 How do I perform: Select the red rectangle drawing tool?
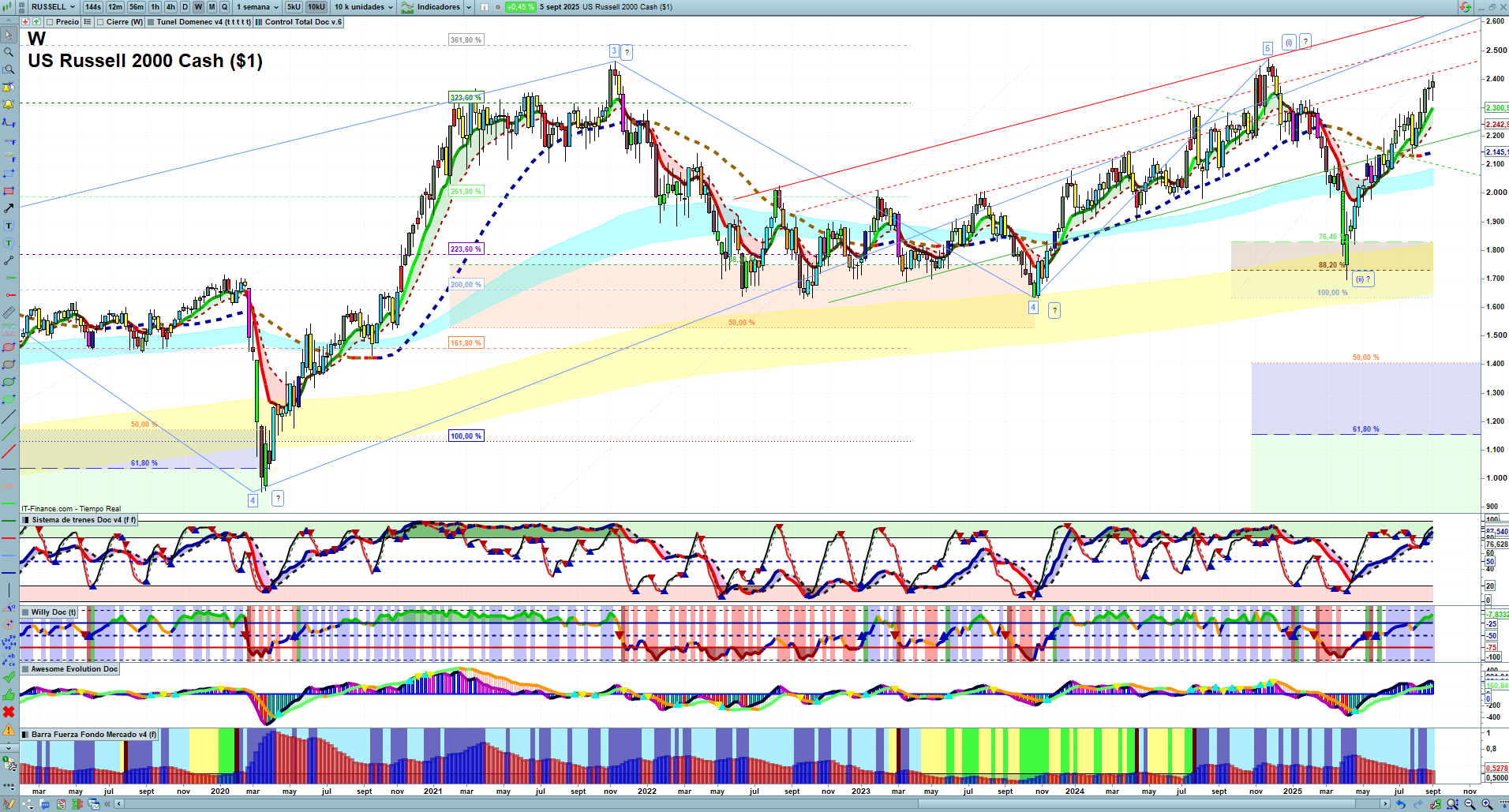click(x=9, y=191)
